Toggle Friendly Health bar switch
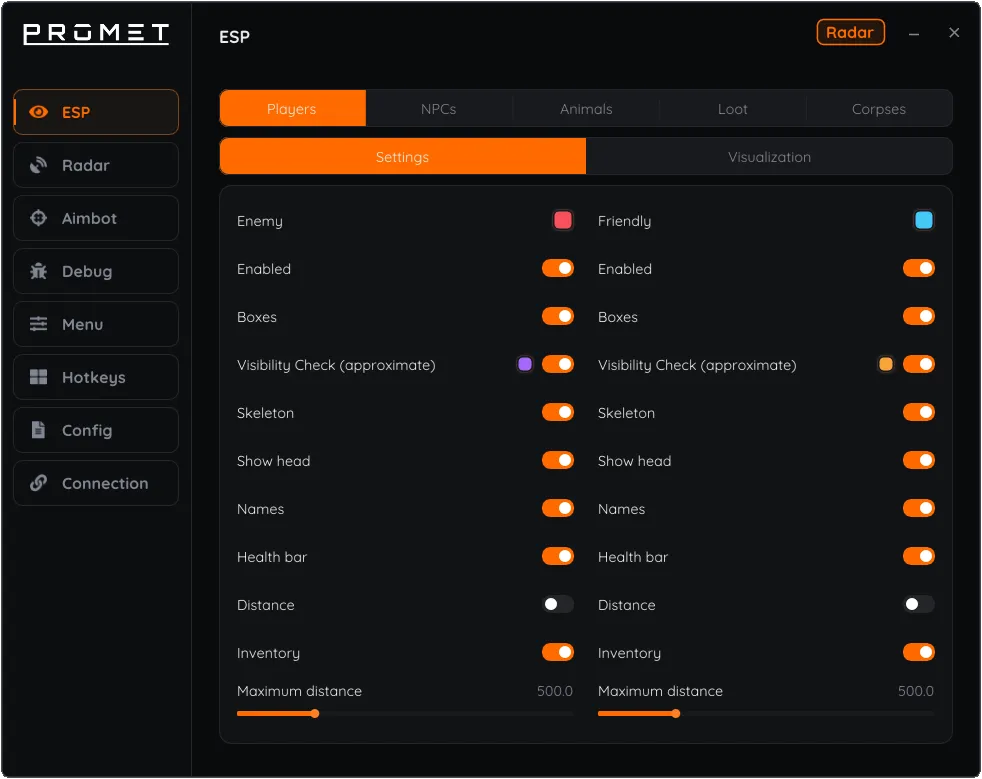Image resolution: width=982 pixels, height=779 pixels. (919, 556)
